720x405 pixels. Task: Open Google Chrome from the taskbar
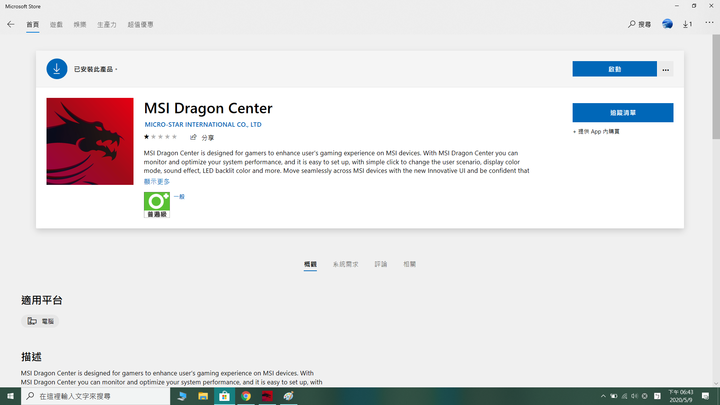pyautogui.click(x=246, y=396)
